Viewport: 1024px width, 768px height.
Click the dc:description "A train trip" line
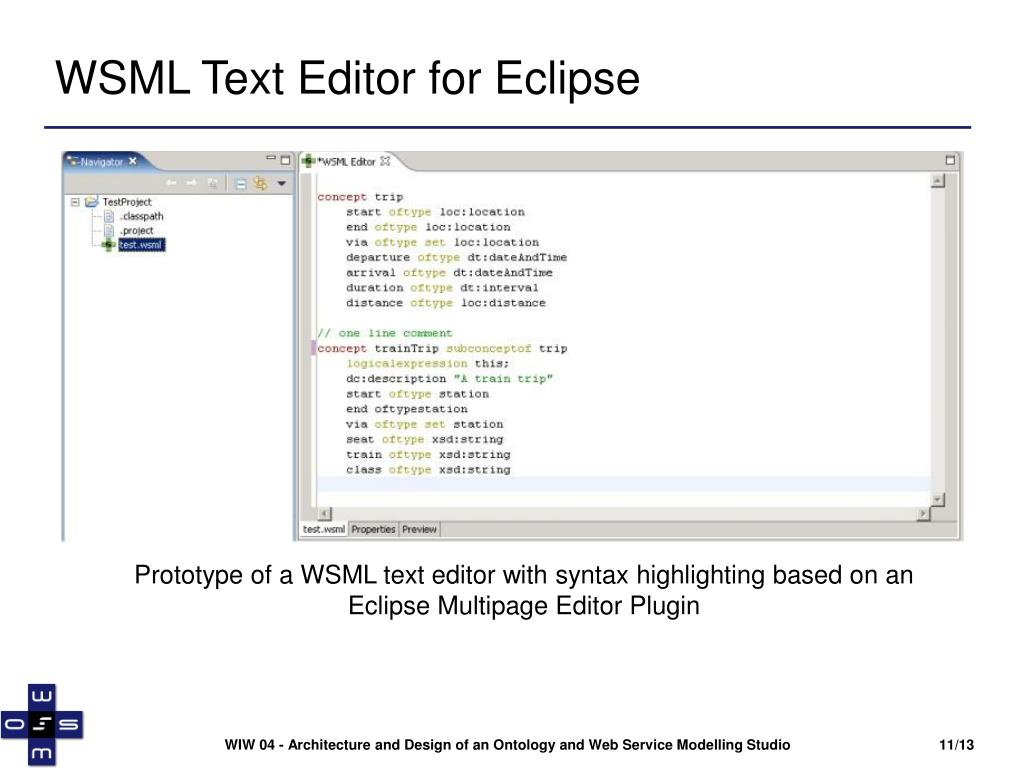[449, 379]
